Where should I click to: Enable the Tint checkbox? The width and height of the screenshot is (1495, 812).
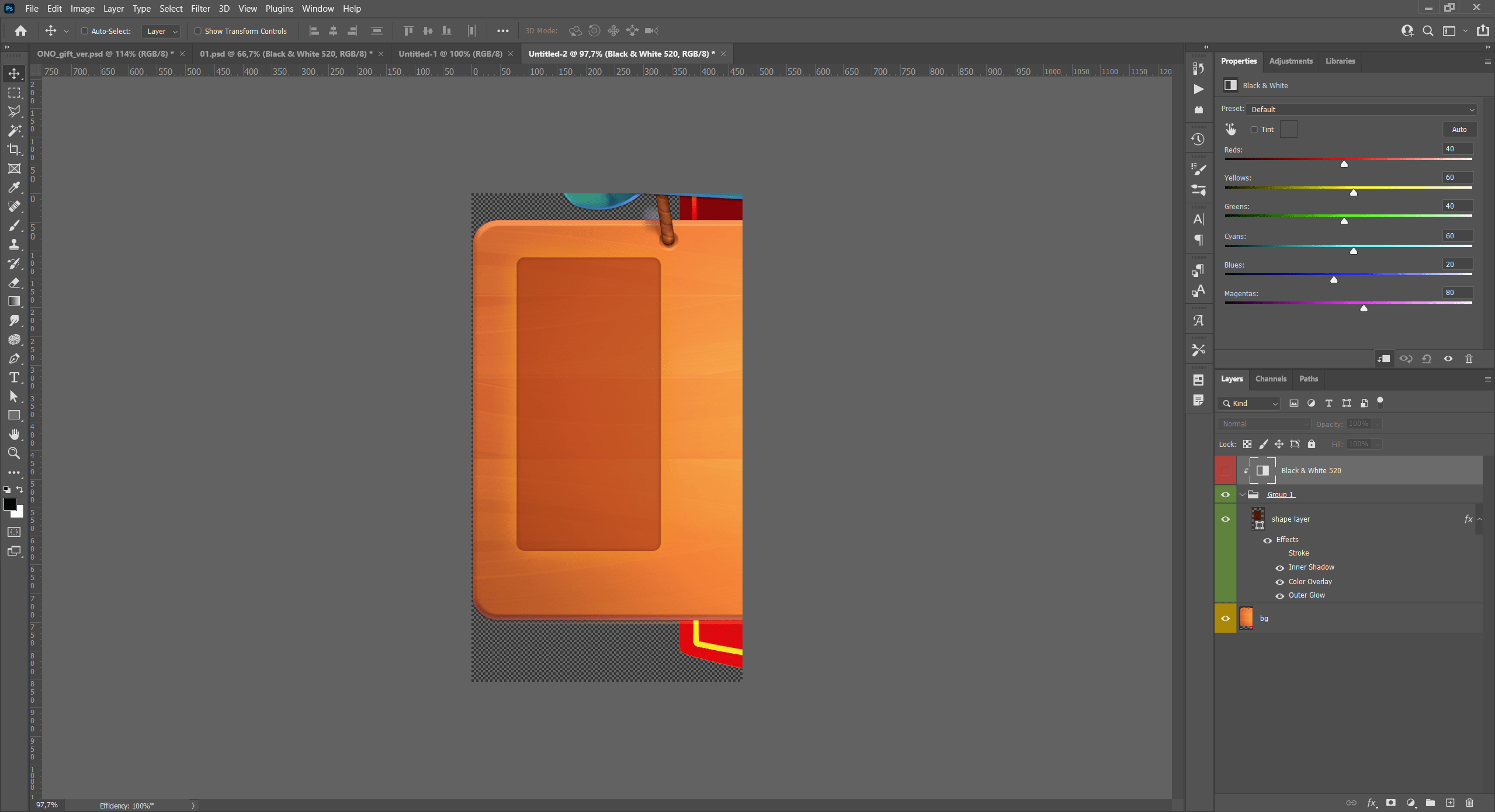(x=1254, y=130)
